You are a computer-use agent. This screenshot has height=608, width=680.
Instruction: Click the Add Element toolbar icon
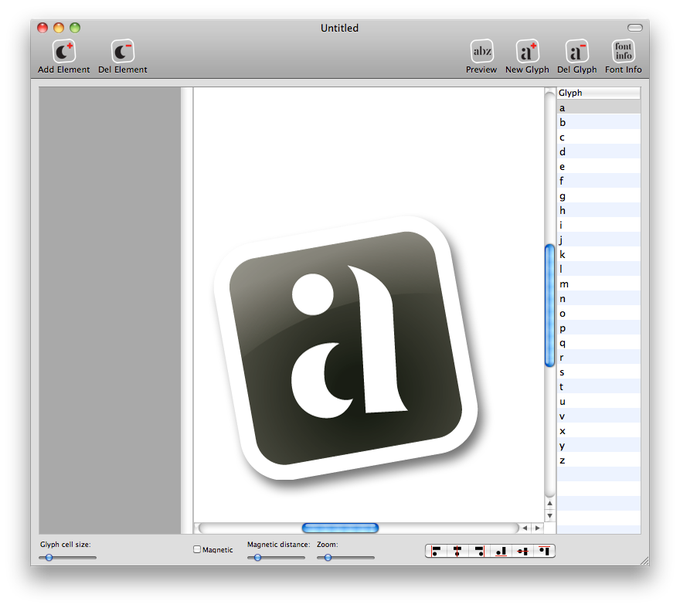[x=64, y=52]
